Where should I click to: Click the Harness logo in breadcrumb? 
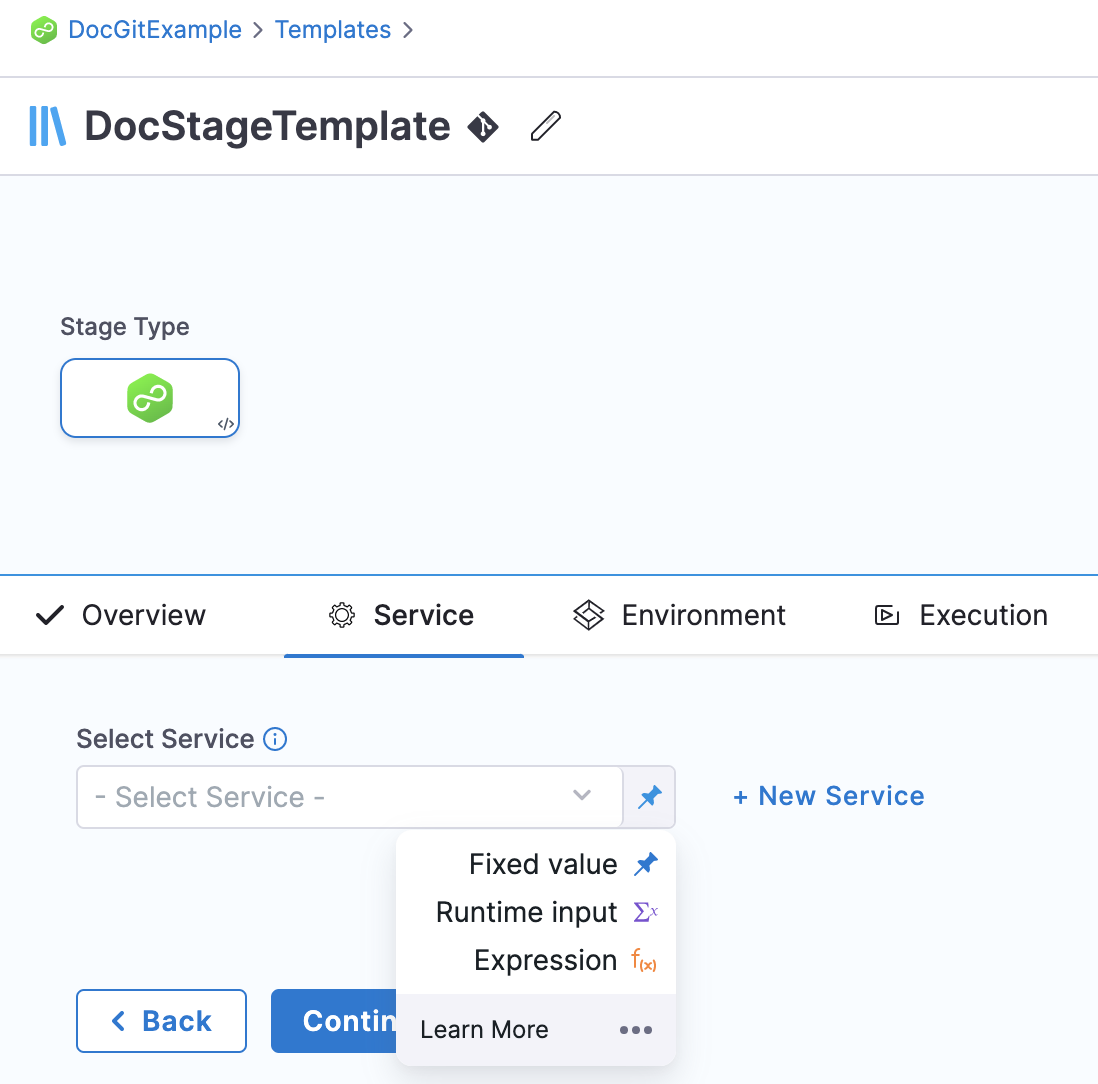[x=44, y=30]
